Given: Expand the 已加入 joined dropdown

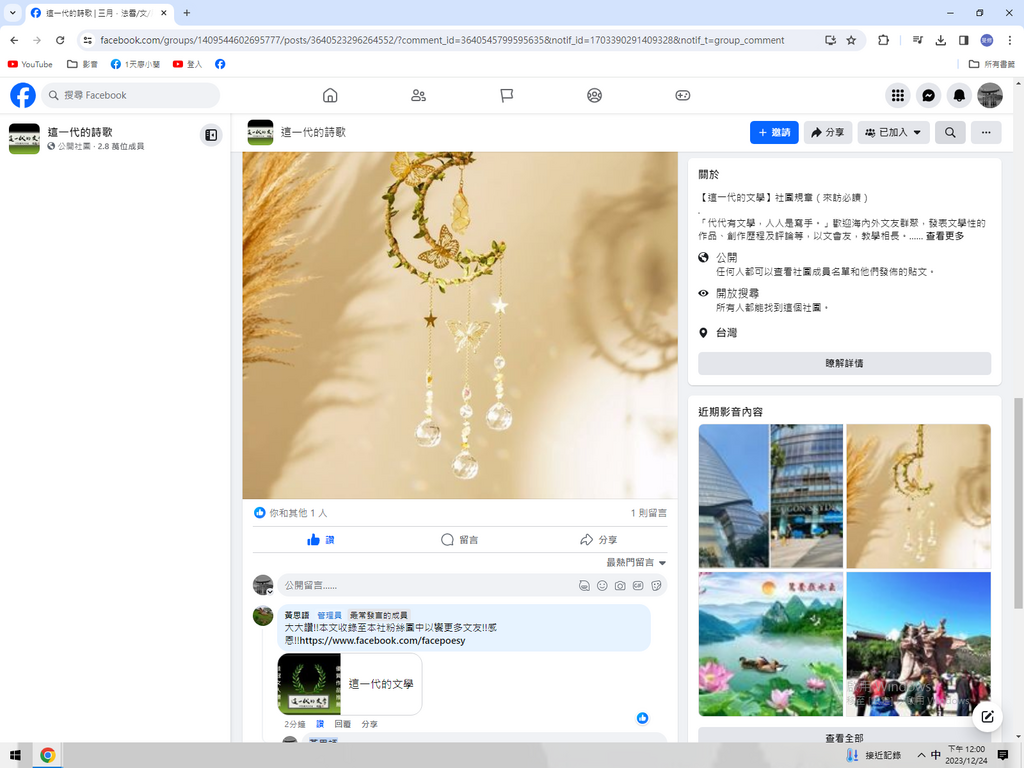Looking at the screenshot, I should pos(893,132).
